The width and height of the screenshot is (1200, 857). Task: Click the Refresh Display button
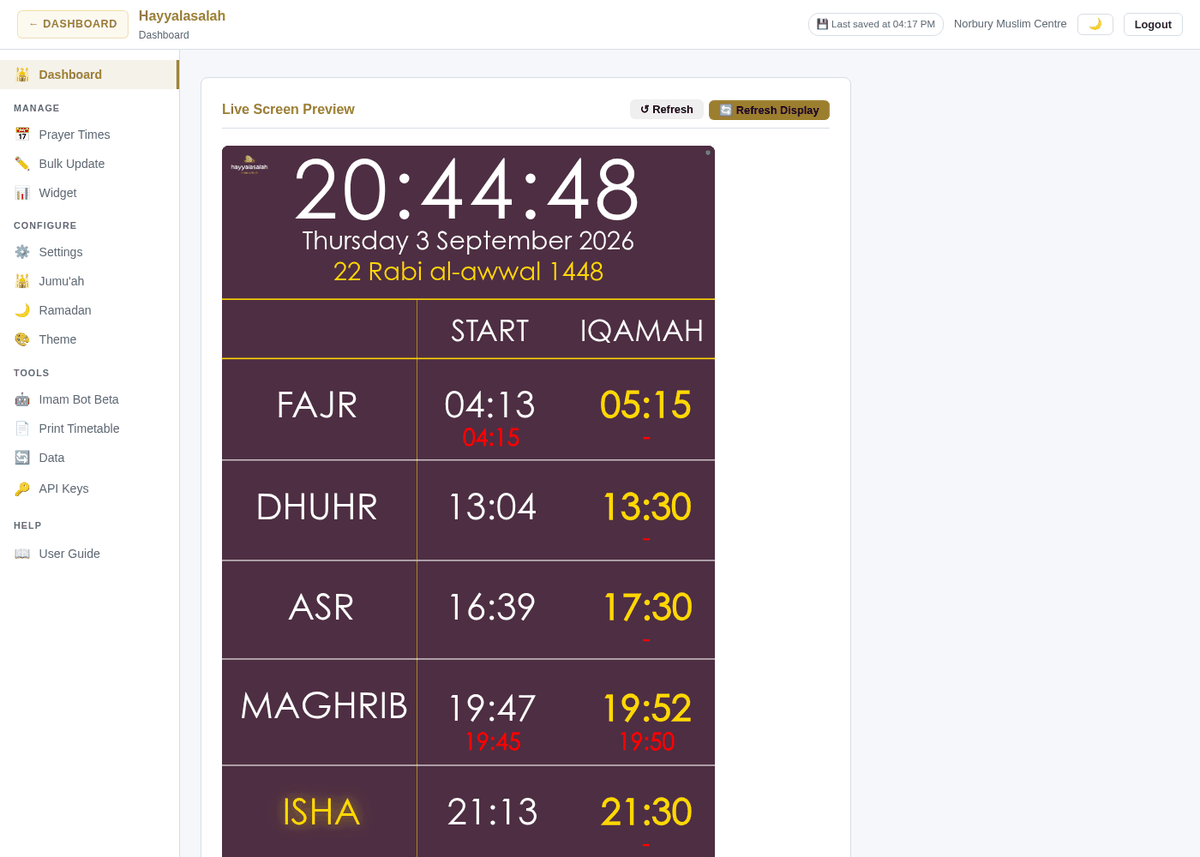(769, 110)
